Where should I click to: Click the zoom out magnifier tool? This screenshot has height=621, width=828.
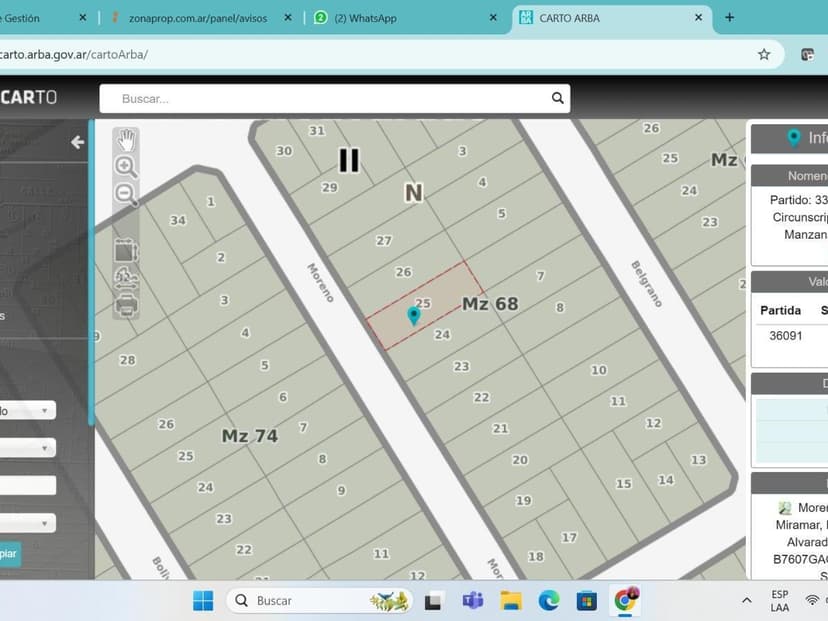(x=126, y=195)
